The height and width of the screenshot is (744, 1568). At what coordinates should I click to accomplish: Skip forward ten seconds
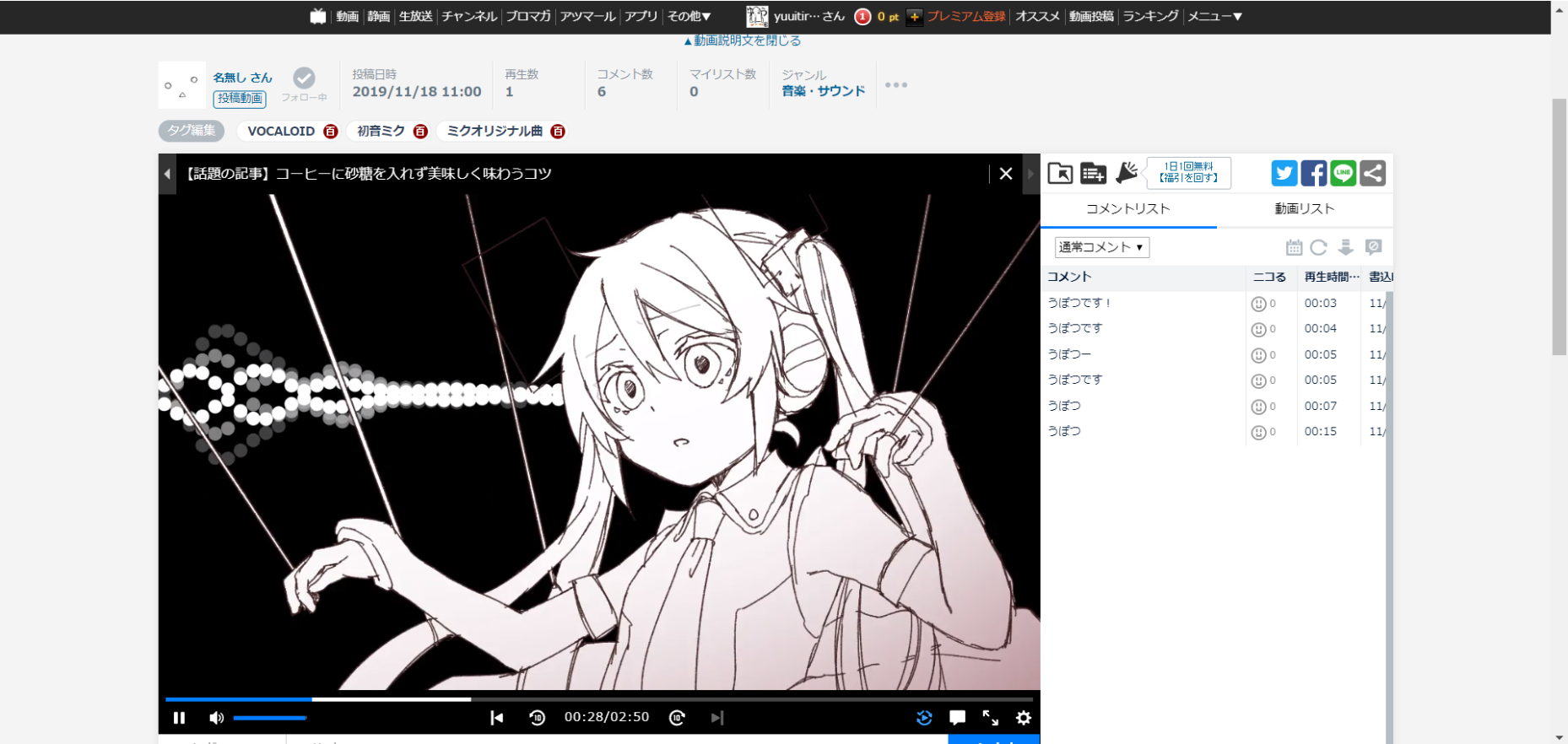[x=677, y=718]
